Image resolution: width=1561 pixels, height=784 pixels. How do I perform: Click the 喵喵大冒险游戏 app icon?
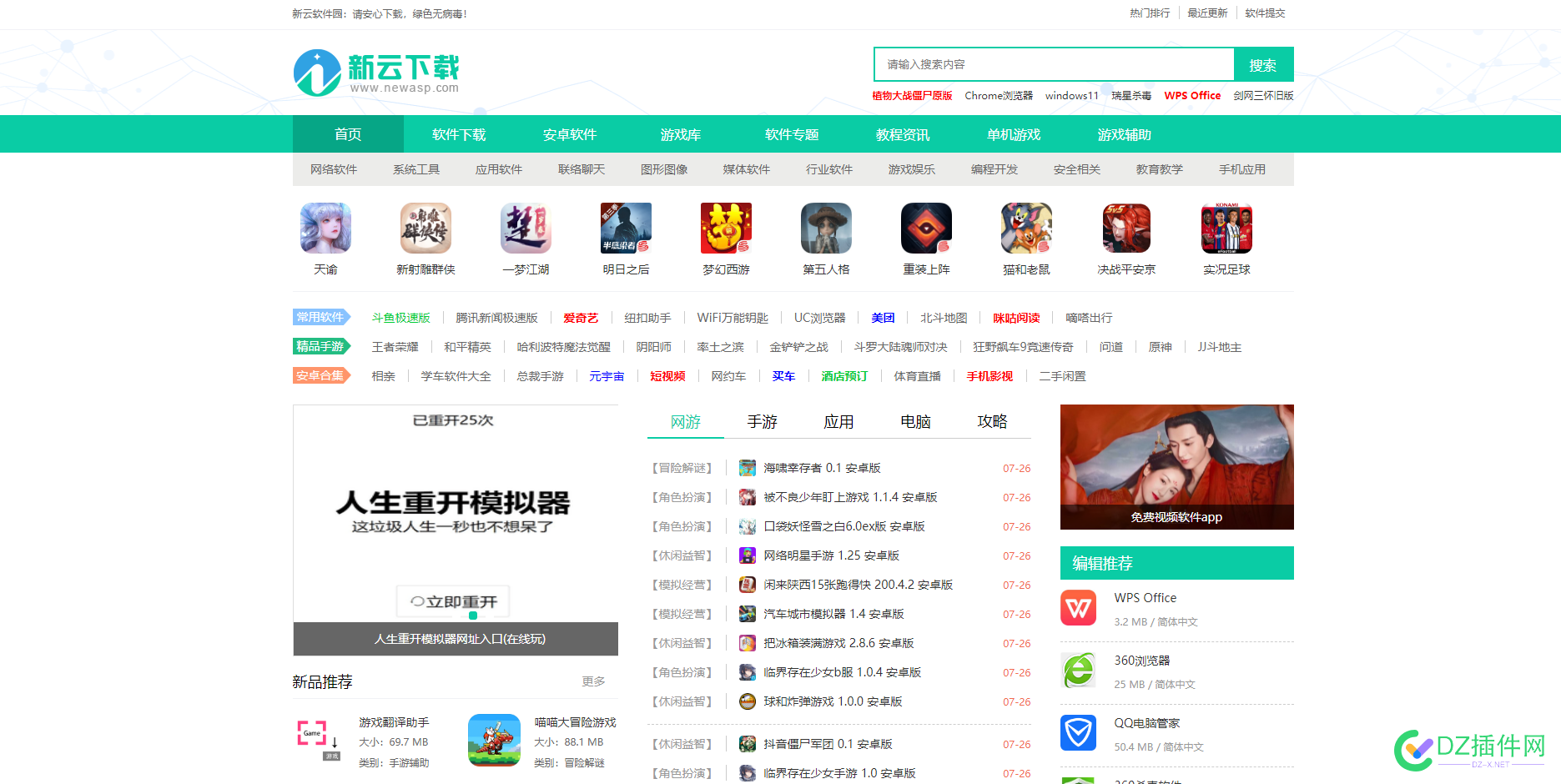coord(494,740)
